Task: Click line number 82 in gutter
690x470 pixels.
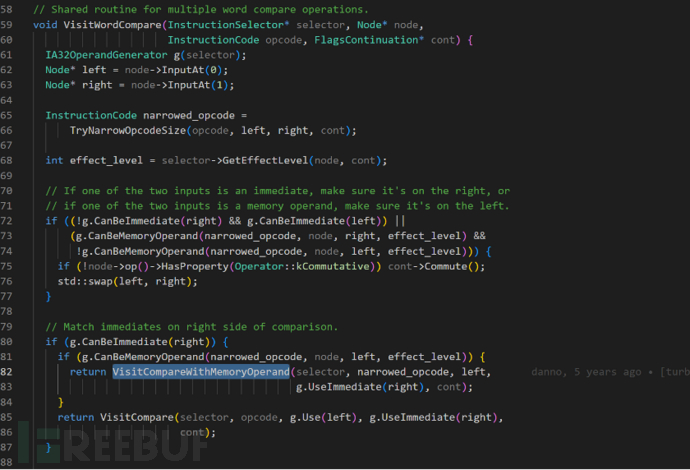Action: [7, 372]
